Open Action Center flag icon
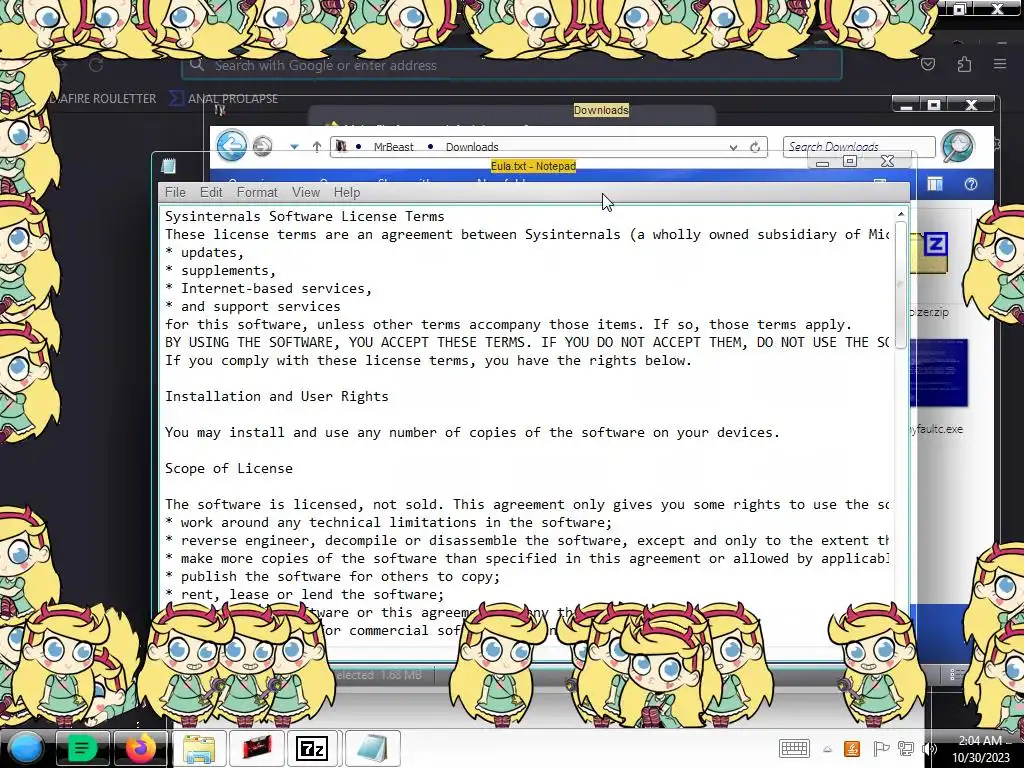 click(x=880, y=749)
